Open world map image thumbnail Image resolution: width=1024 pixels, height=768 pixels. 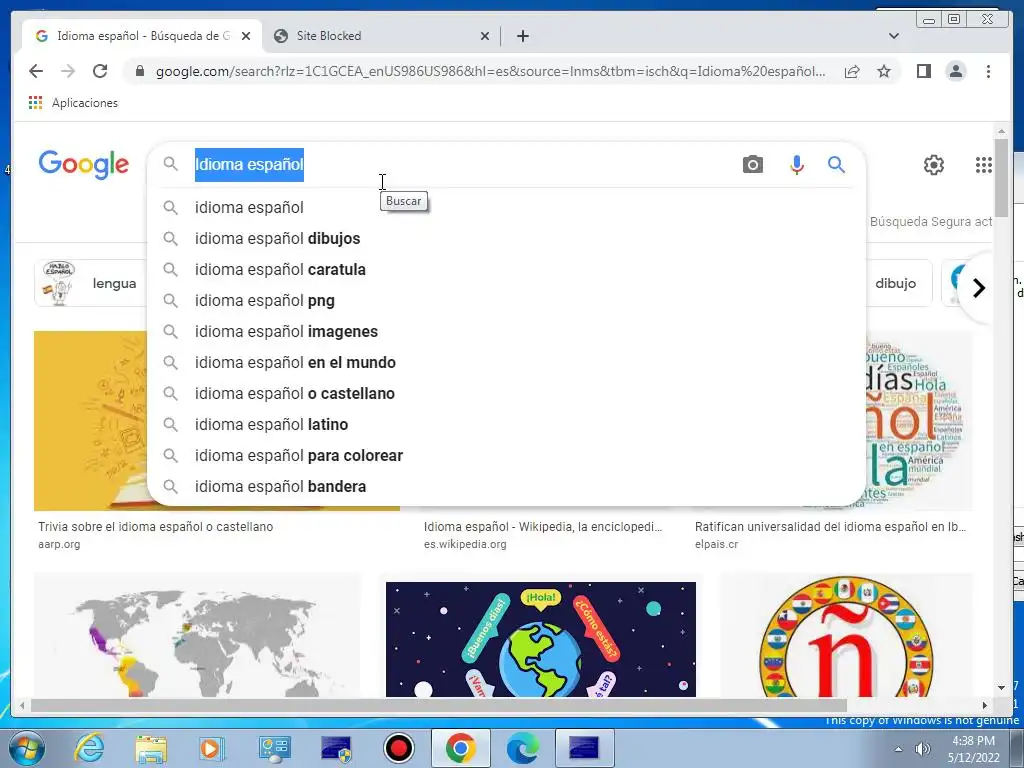tap(197, 635)
